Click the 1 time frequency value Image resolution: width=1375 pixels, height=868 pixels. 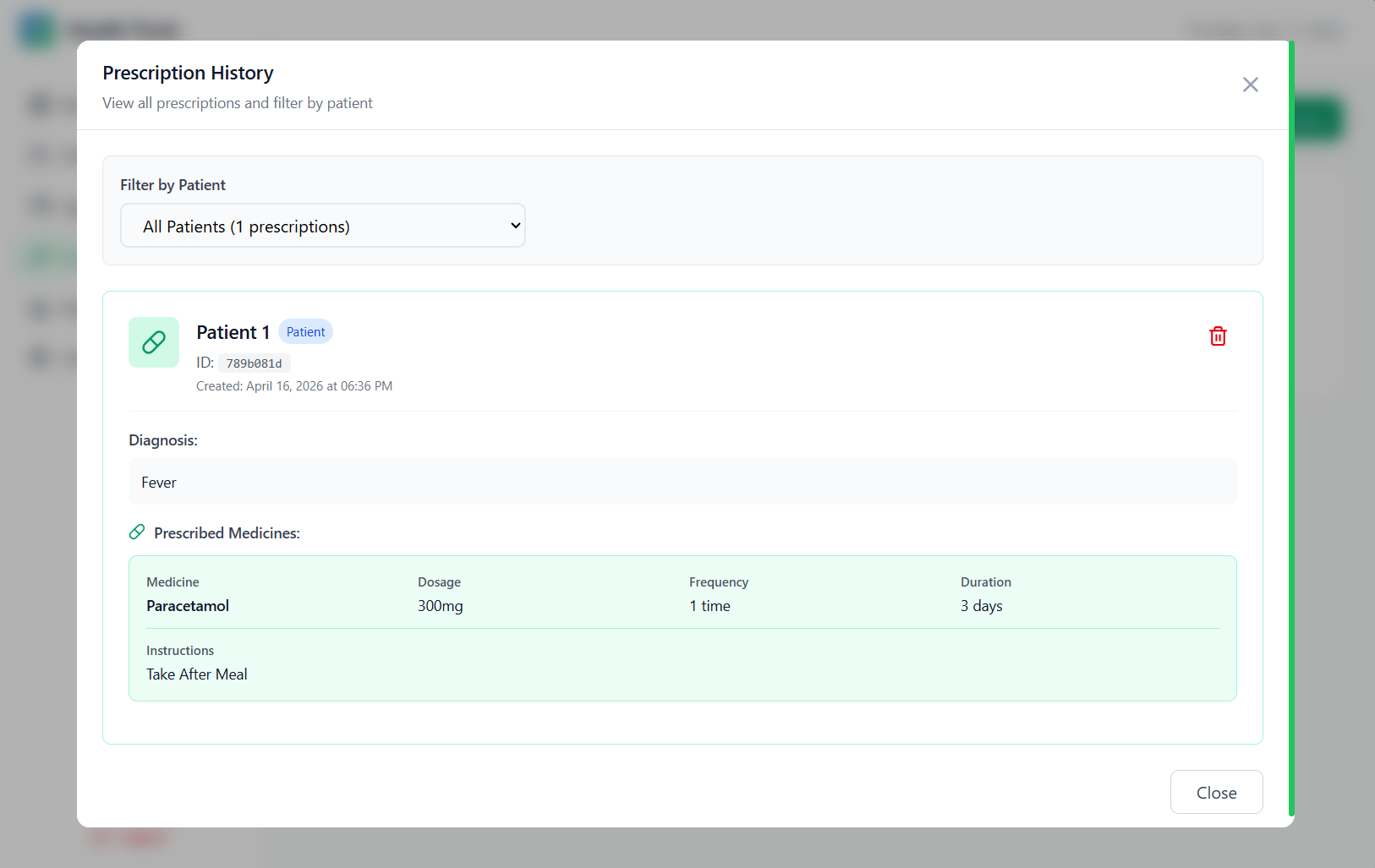click(x=709, y=606)
